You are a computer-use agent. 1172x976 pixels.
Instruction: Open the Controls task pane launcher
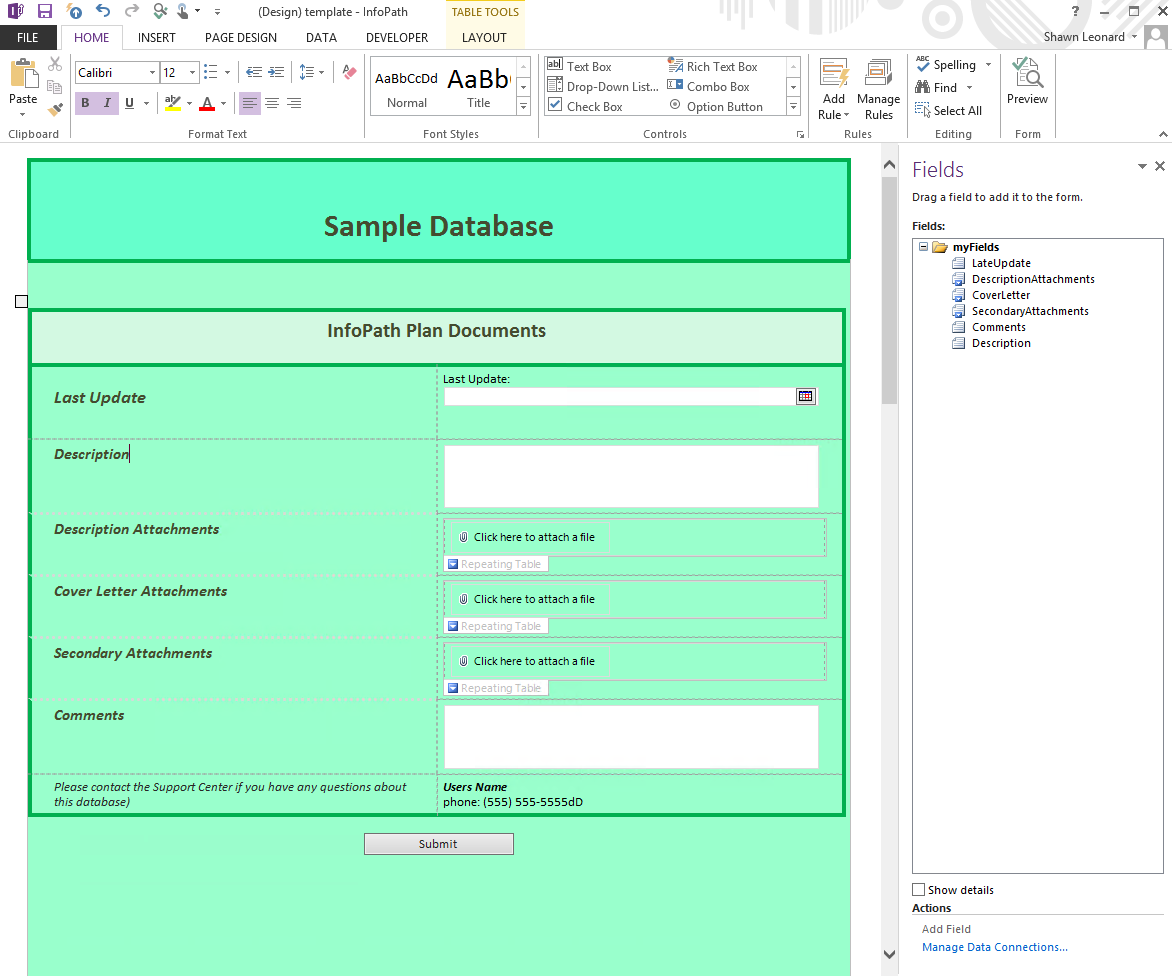coord(801,135)
